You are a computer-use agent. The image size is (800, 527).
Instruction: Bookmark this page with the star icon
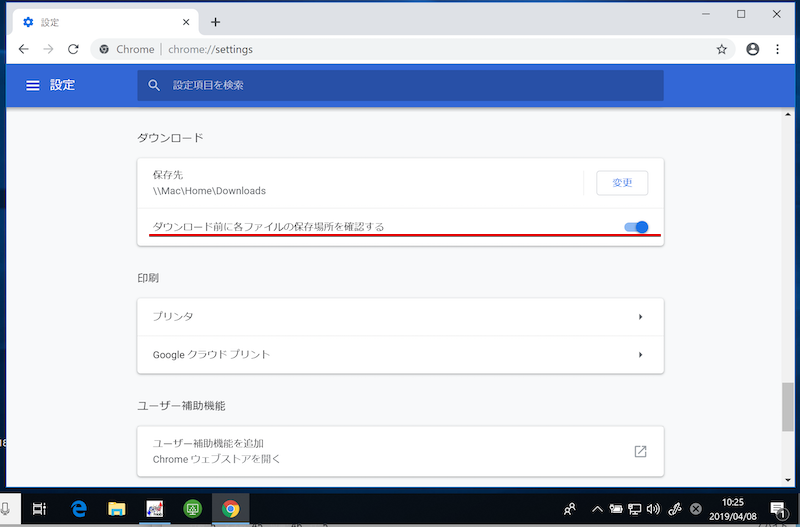click(721, 49)
